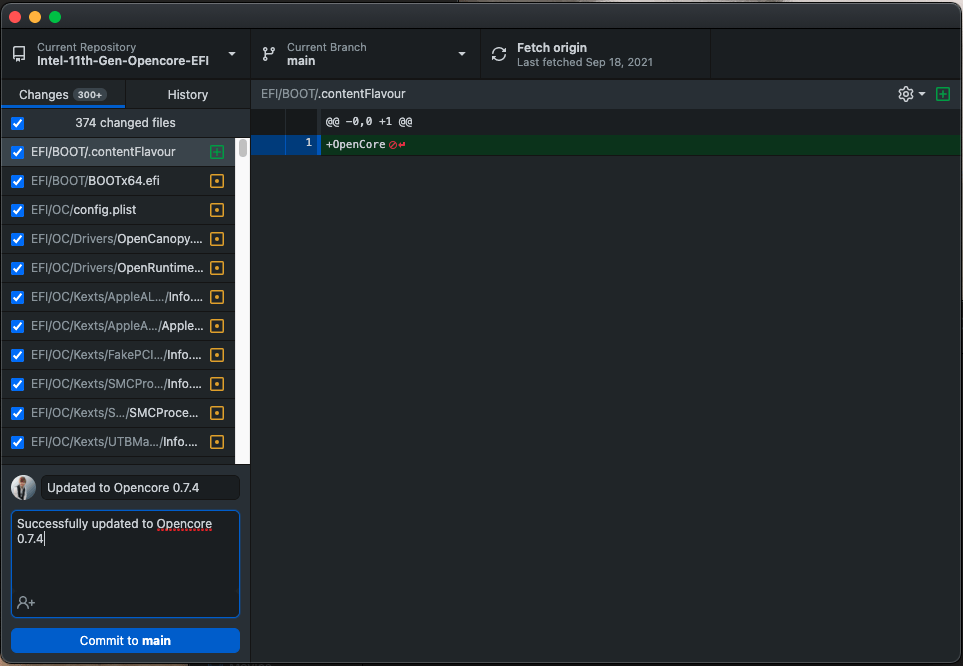Click modified status icon for AppleAL.../Info row
The width and height of the screenshot is (963, 666).
(x=217, y=297)
